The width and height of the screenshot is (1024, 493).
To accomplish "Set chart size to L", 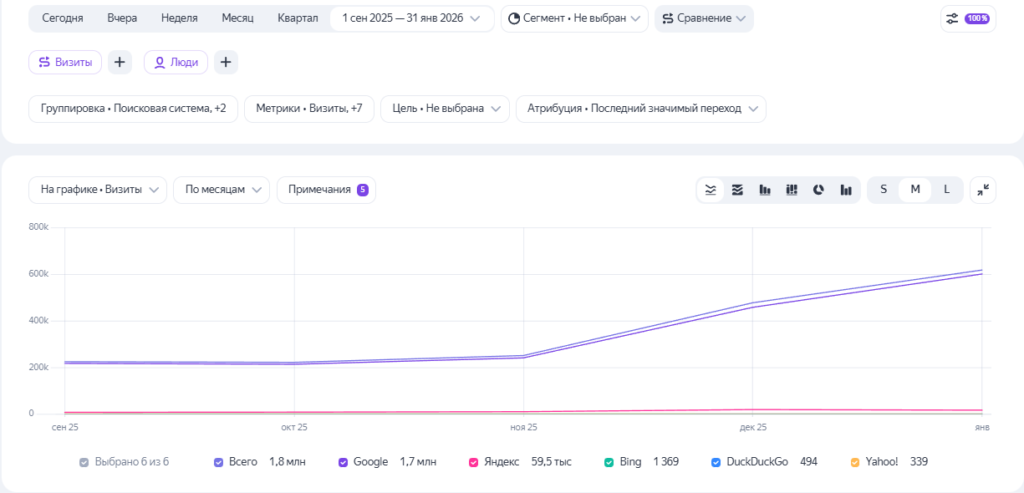I will 946,190.
